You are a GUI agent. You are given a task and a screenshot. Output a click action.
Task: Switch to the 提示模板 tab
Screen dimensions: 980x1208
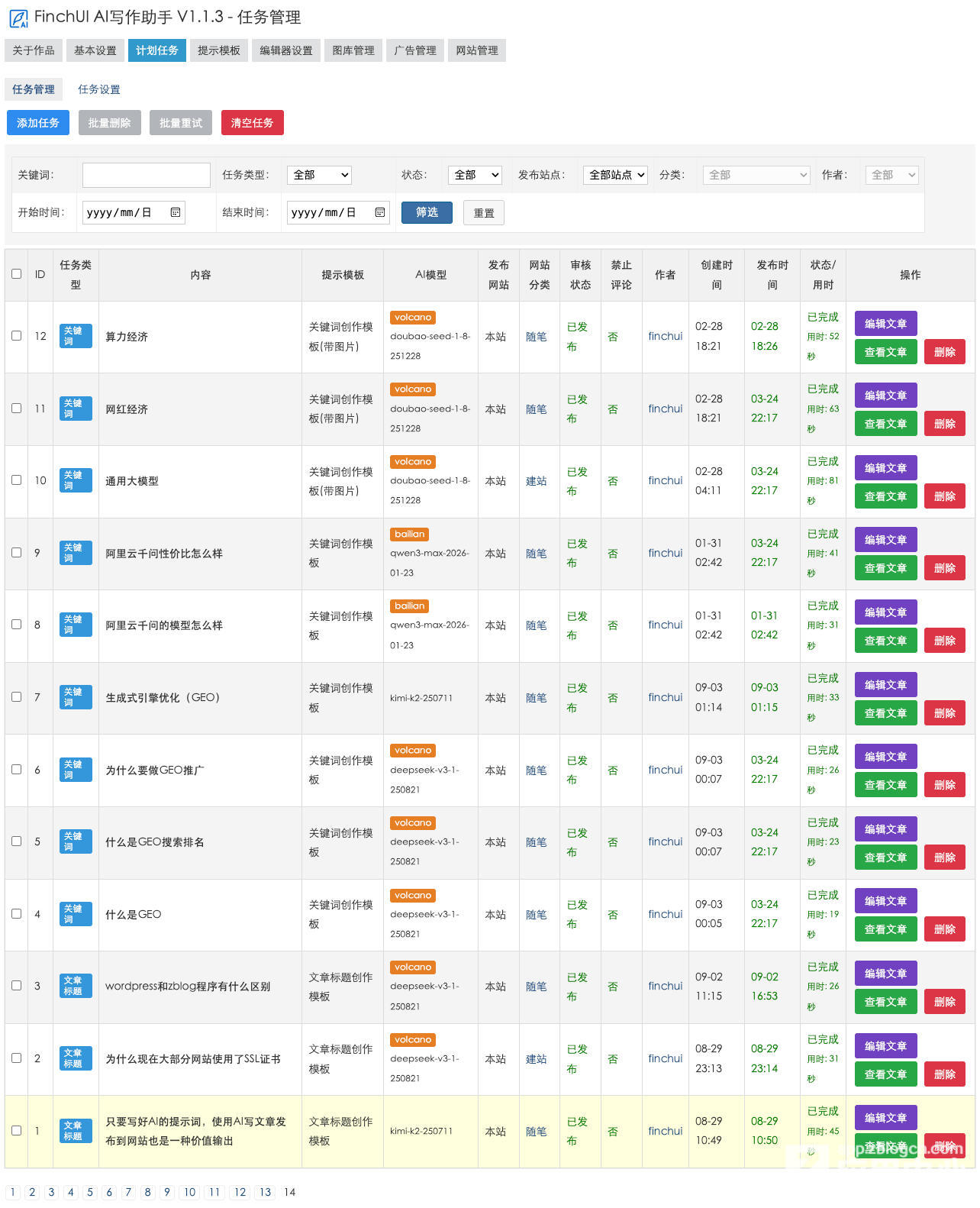click(218, 50)
